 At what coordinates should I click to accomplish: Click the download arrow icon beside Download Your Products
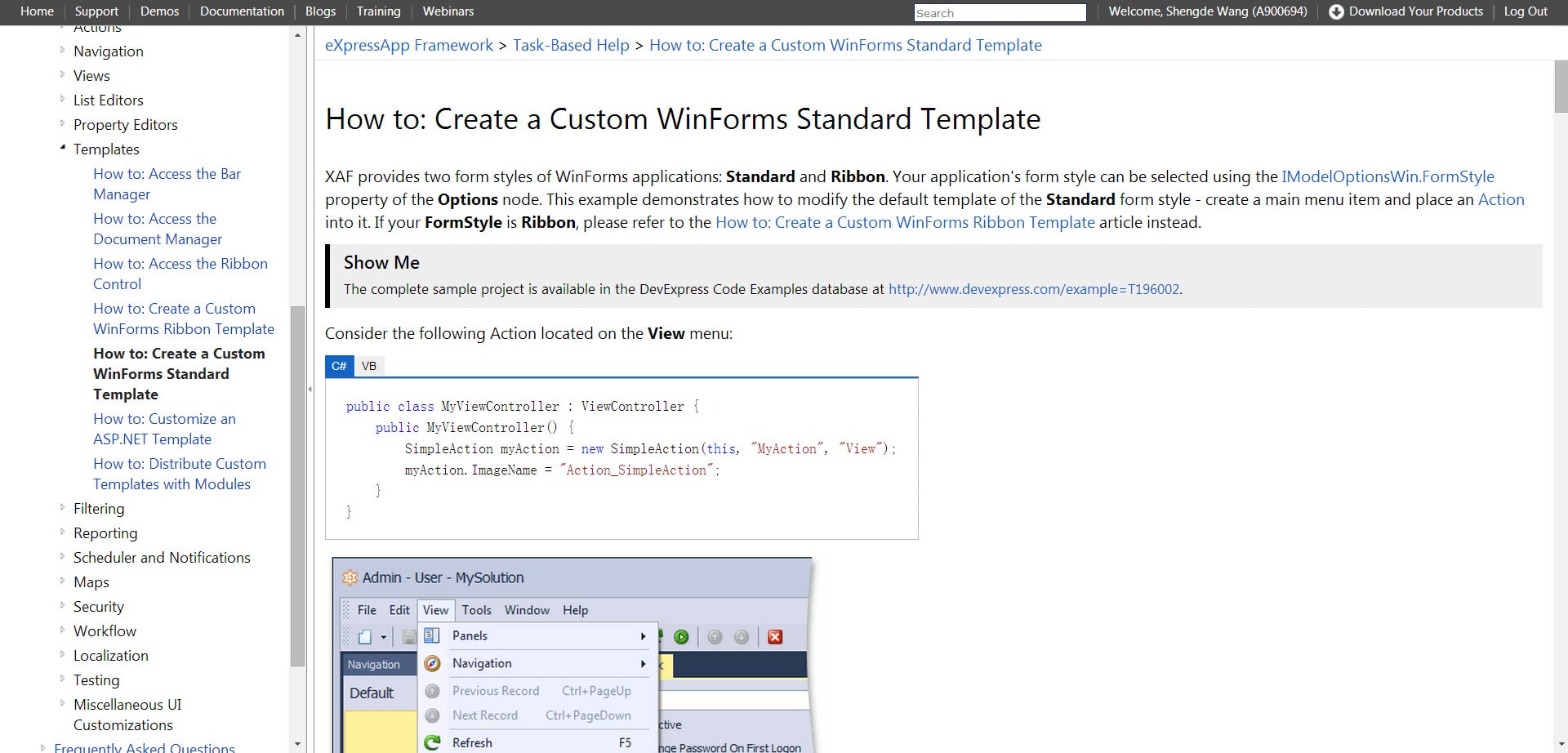tap(1336, 12)
